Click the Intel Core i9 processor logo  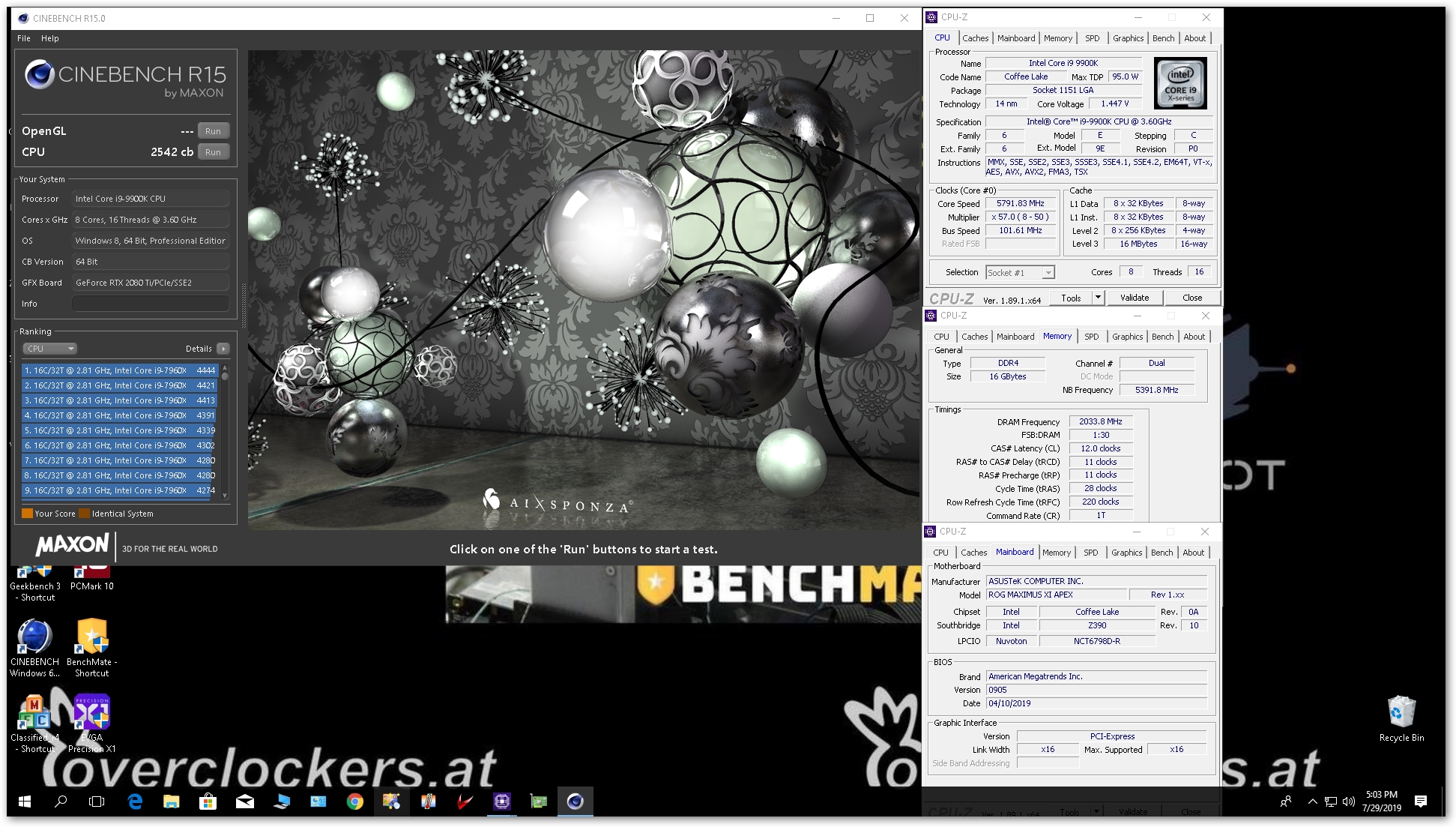(x=1180, y=83)
